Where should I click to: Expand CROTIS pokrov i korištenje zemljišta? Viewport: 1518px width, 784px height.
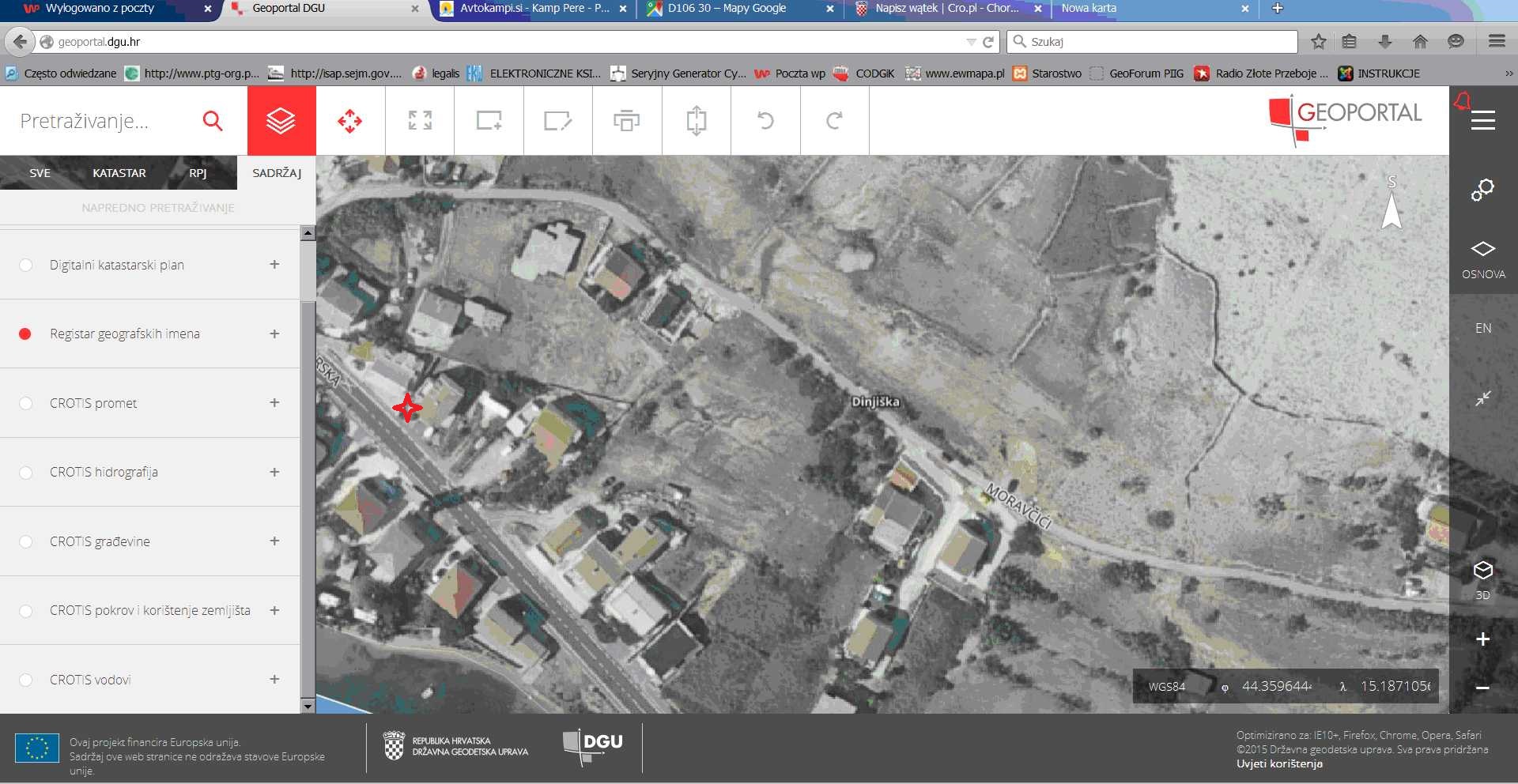pos(274,610)
